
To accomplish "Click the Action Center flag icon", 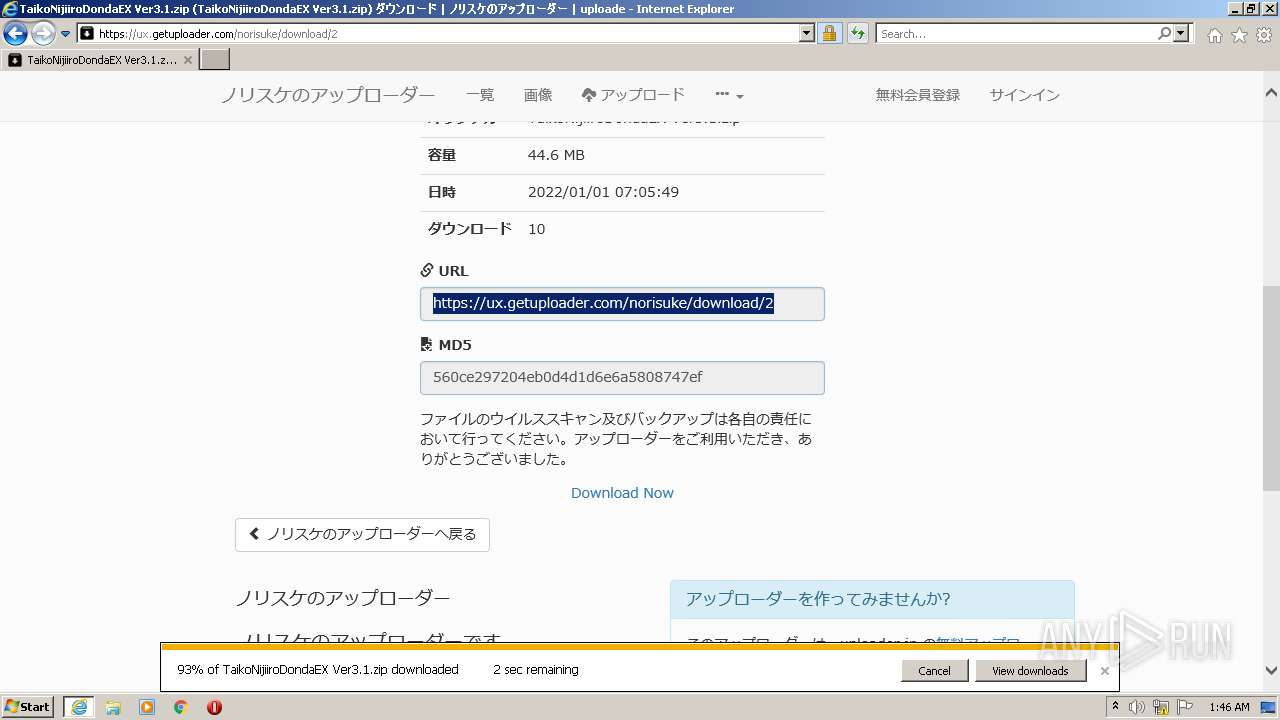I will click(x=1185, y=707).
